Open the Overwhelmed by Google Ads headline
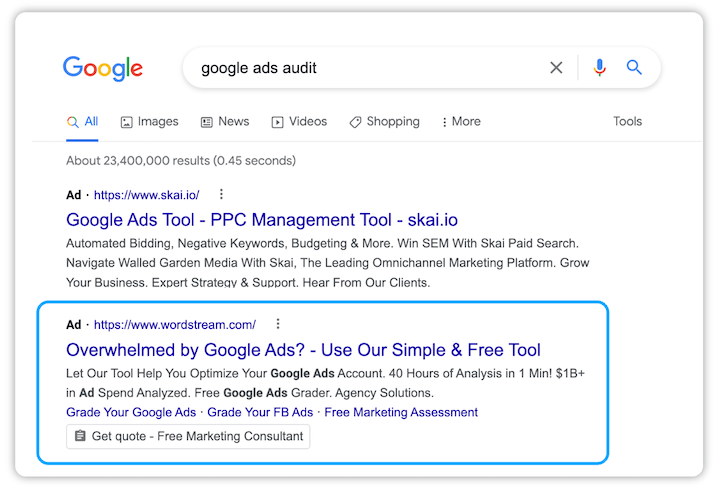 (x=303, y=350)
